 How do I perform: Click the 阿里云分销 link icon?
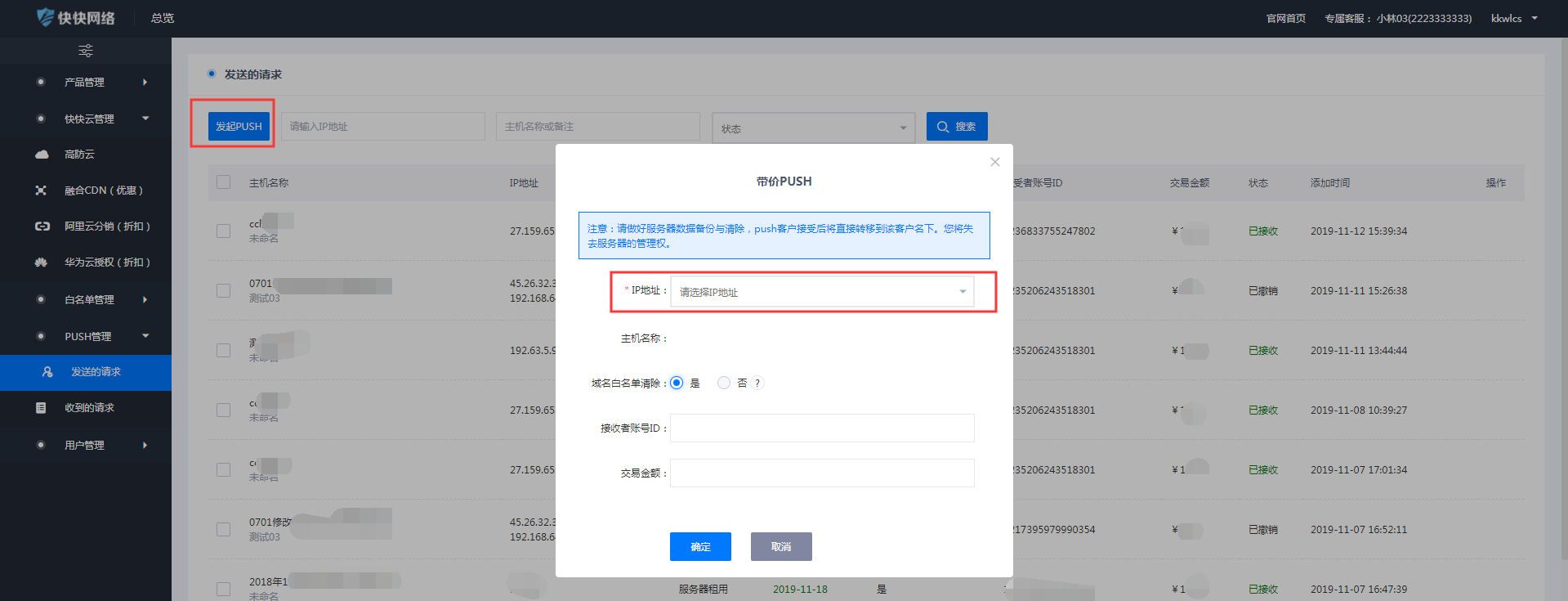[42, 226]
